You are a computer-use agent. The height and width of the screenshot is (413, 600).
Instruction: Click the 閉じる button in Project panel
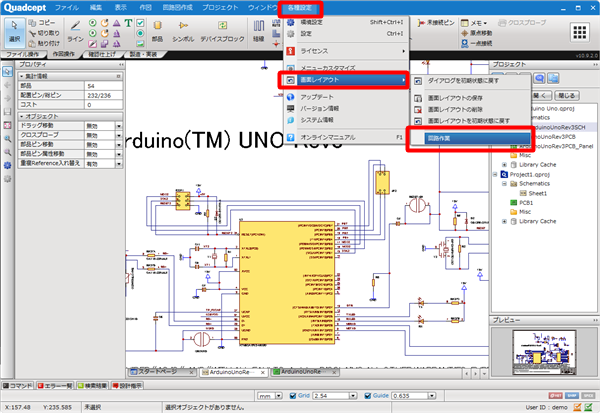pyautogui.click(x=566, y=95)
